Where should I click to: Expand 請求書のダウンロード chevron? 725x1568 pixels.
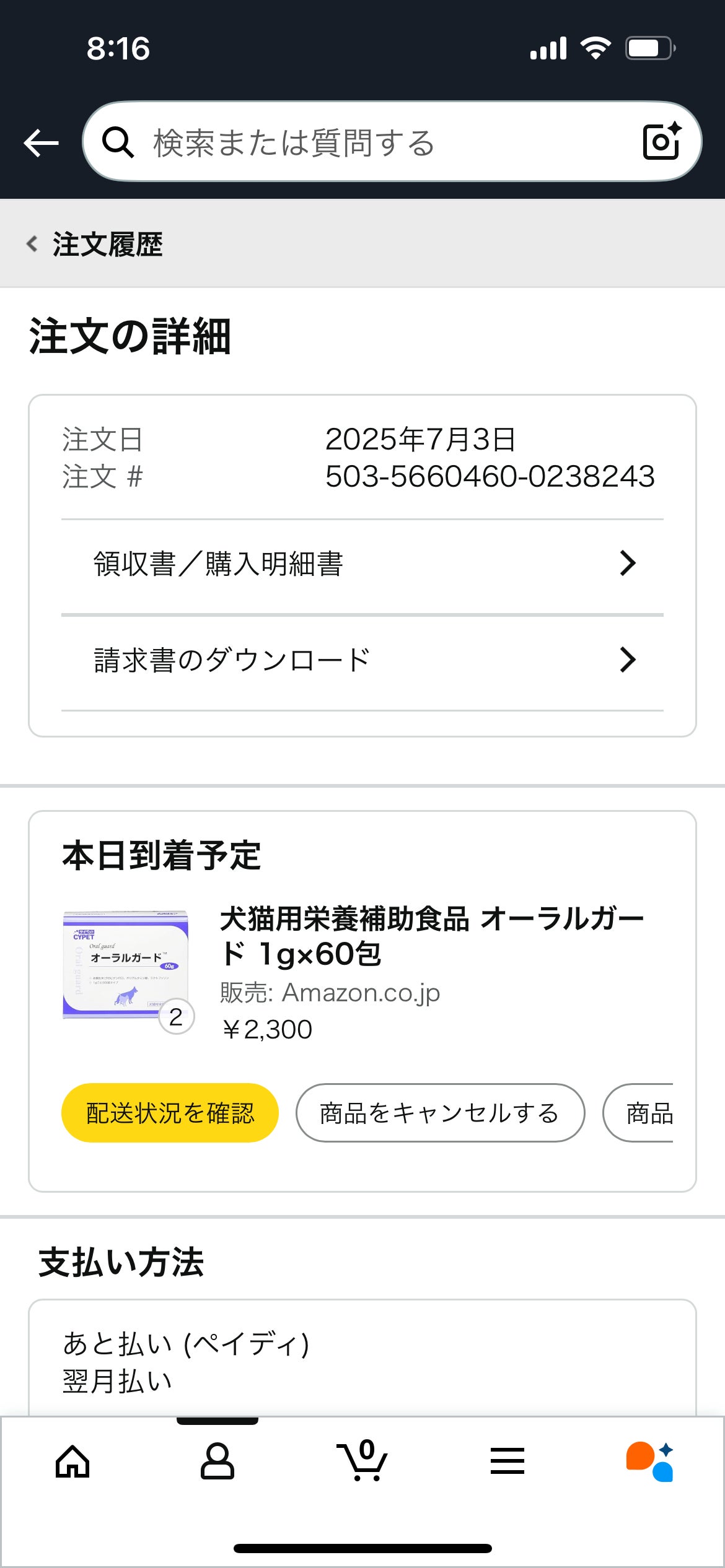(628, 660)
